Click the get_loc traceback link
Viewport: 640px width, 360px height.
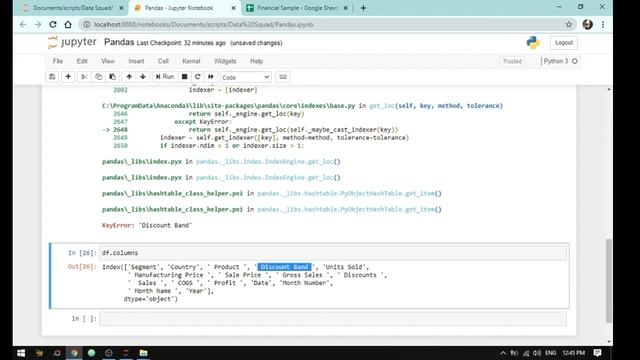pyautogui.click(x=382, y=106)
